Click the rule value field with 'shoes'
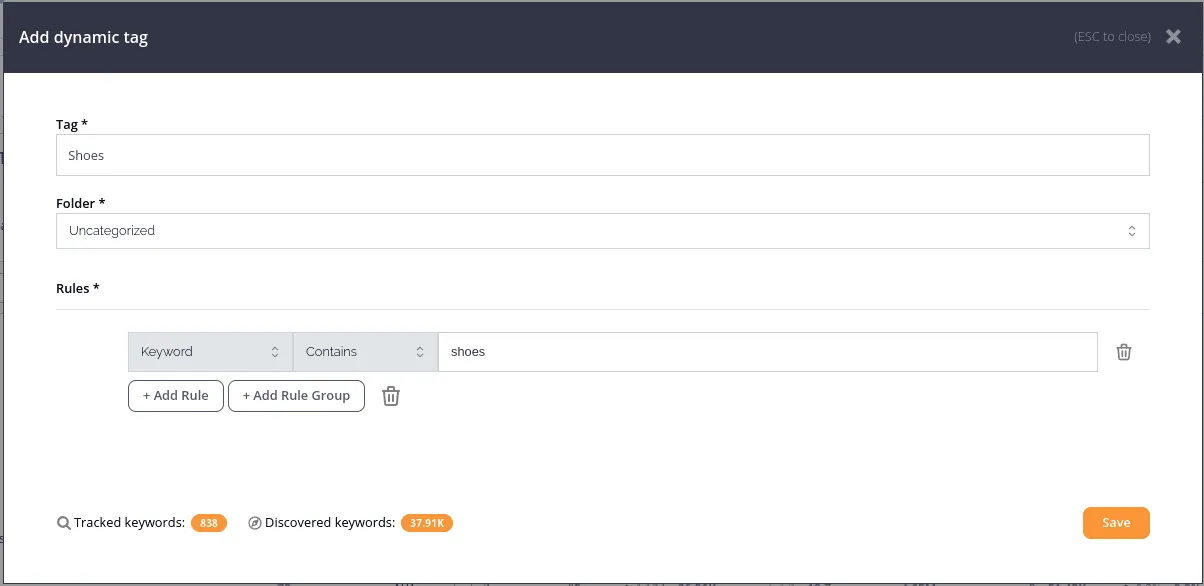The width and height of the screenshot is (1204, 586). point(767,352)
